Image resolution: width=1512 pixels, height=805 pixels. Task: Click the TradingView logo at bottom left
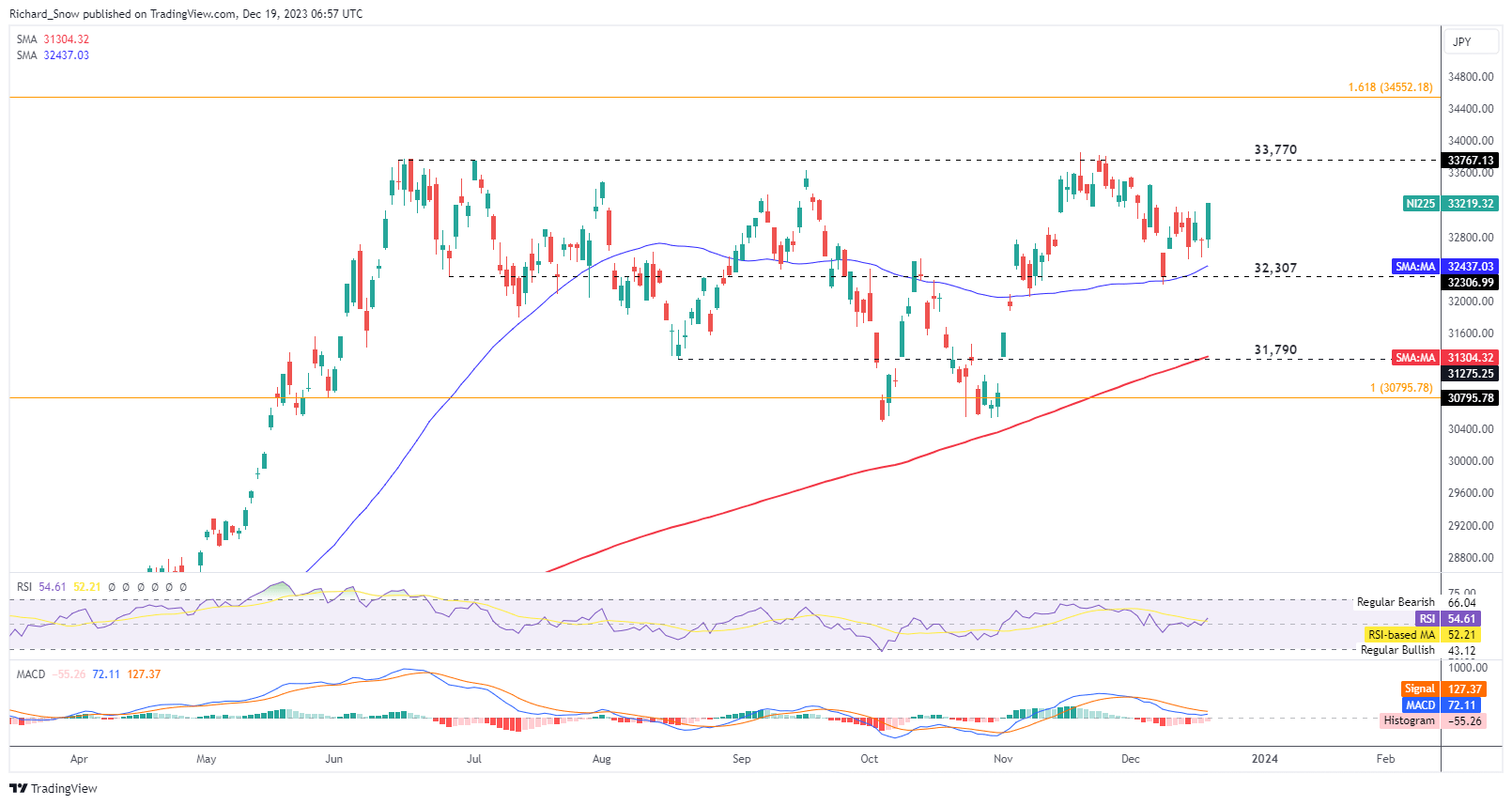coord(54,788)
